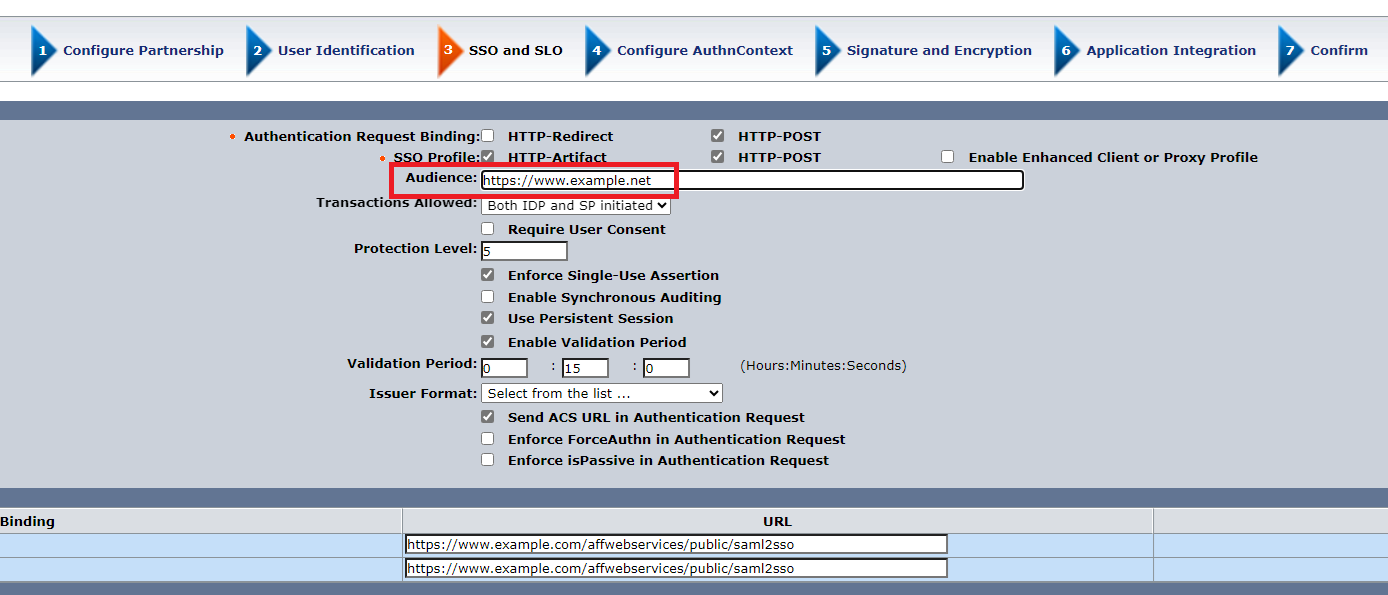Screen dimensions: 1388x595
Task: Check Require User Consent
Action: [488, 228]
